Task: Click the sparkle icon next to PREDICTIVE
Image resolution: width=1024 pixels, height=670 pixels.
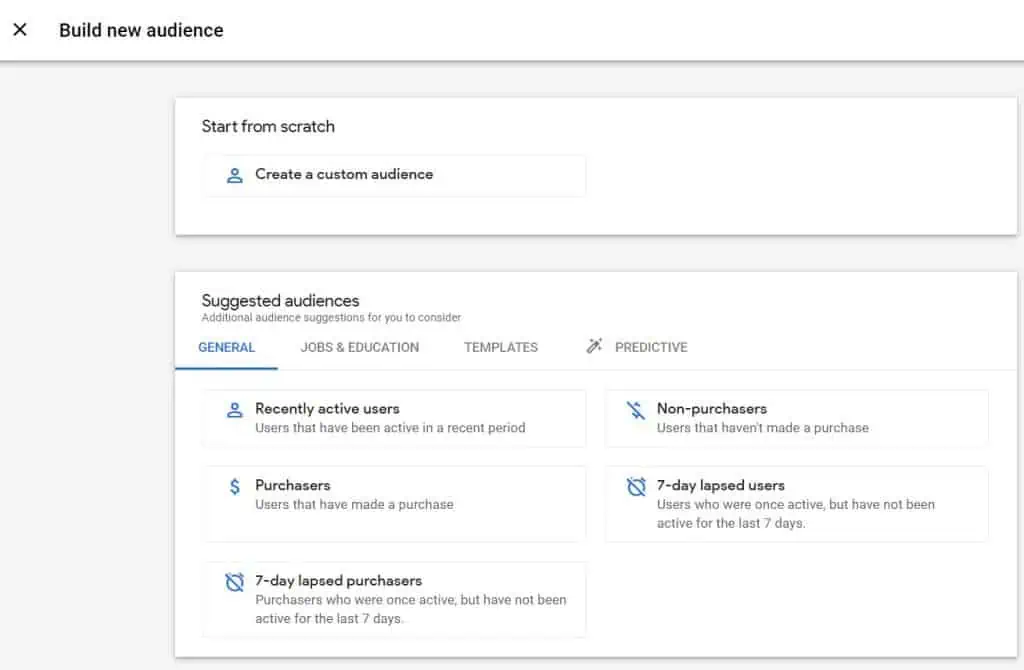Action: [594, 346]
